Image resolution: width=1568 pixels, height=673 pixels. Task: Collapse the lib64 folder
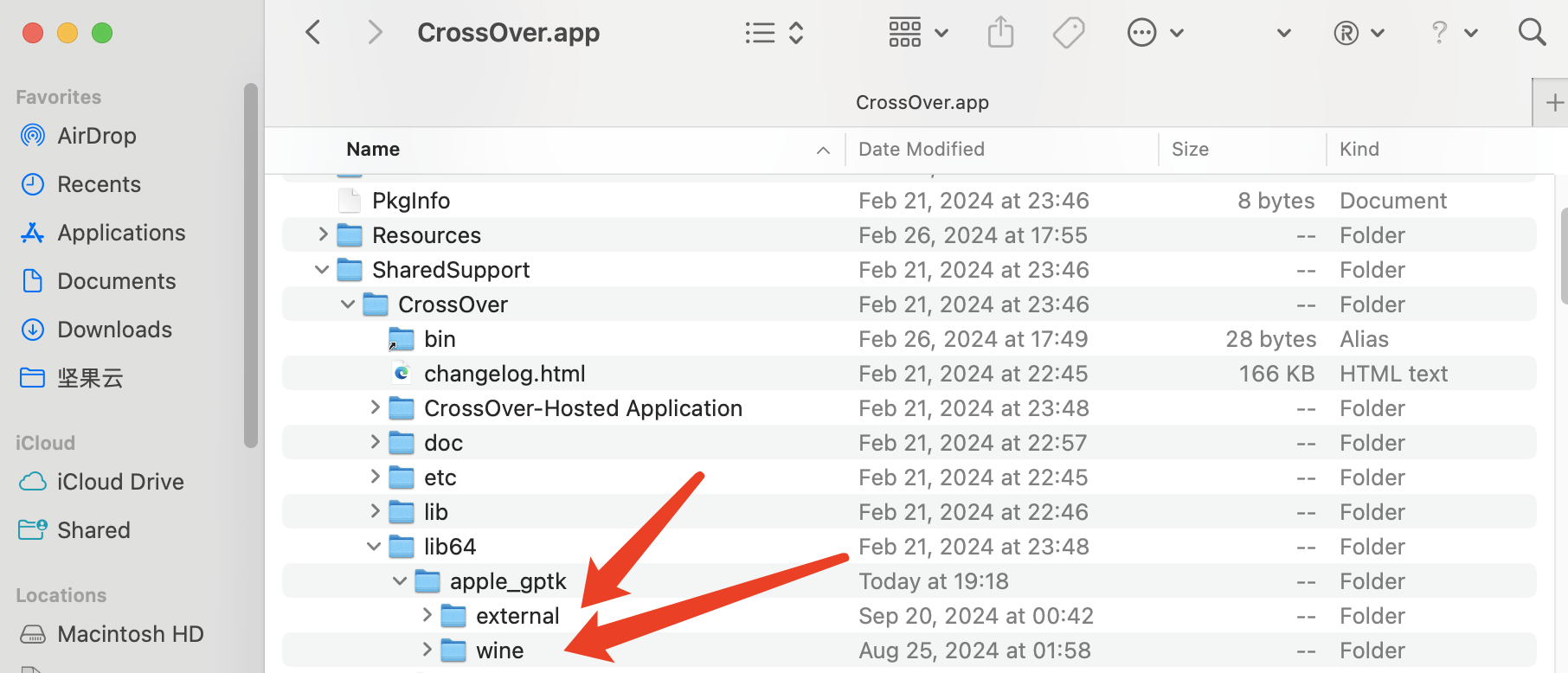click(374, 547)
